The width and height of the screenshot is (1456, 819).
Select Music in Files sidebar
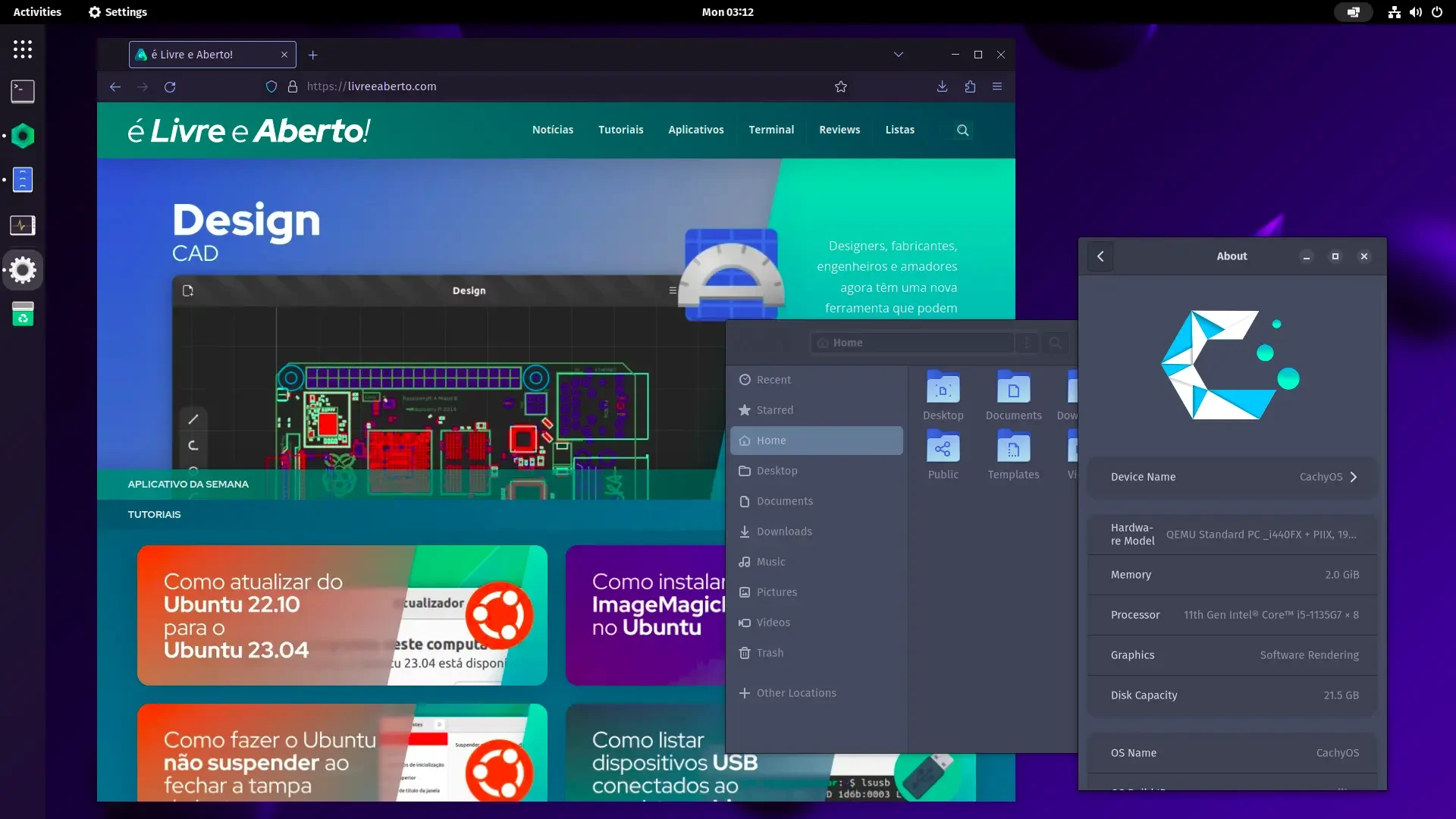(x=817, y=562)
